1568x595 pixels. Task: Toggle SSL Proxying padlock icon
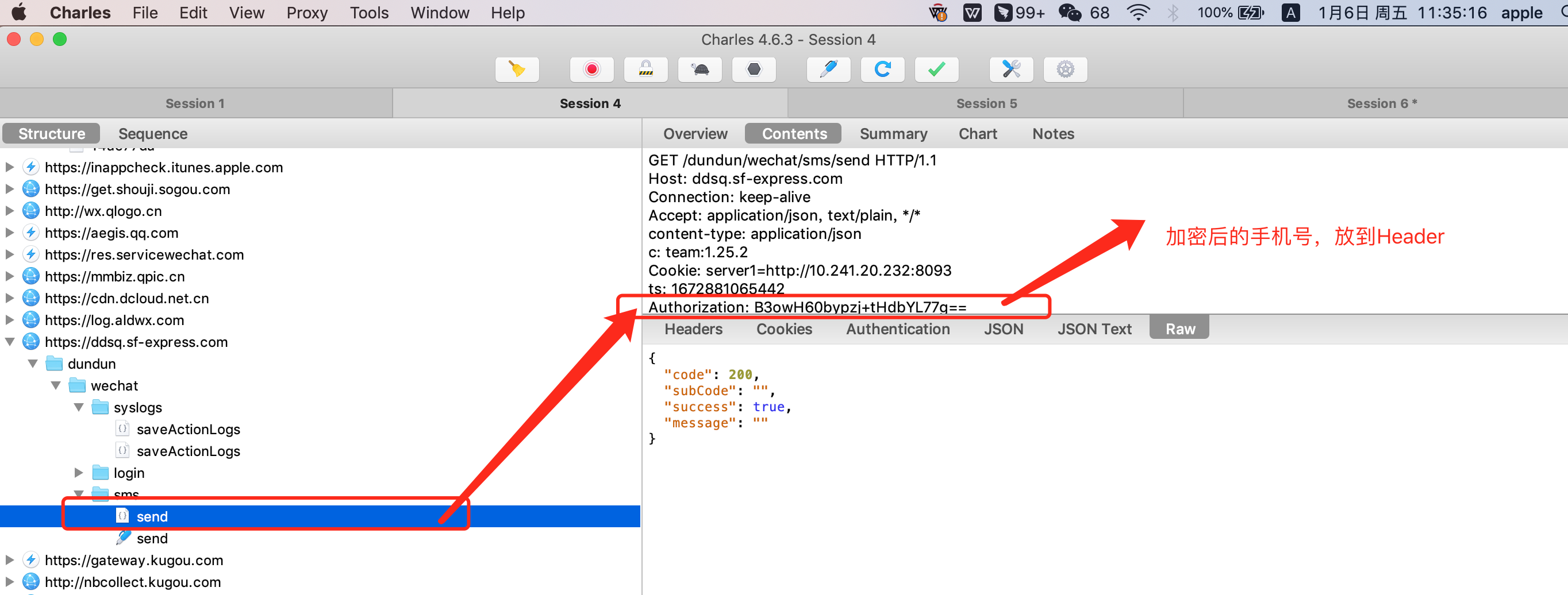coord(646,69)
